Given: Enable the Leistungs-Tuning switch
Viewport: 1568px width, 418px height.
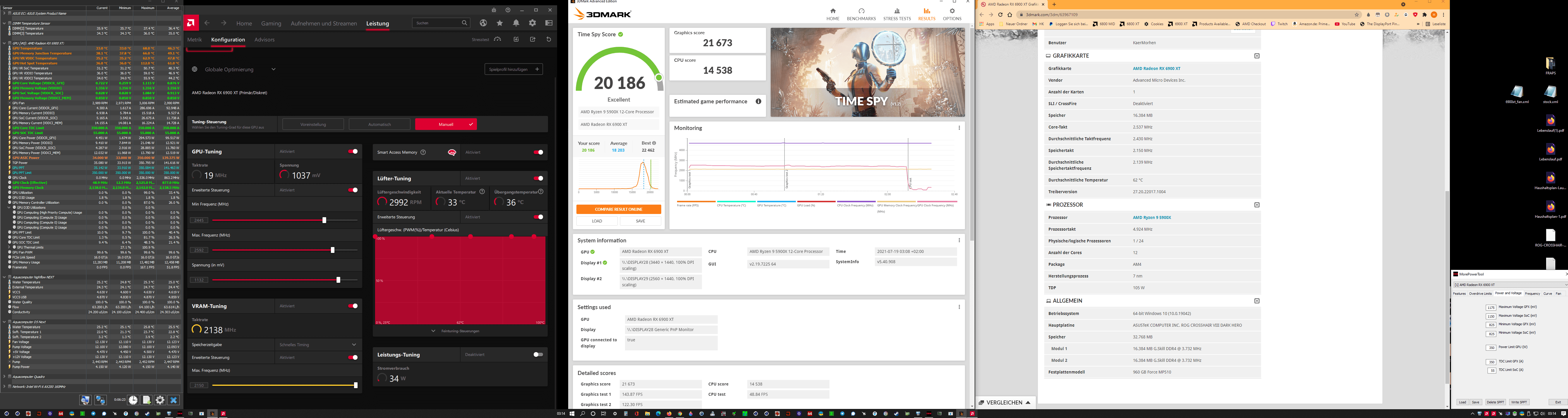Looking at the screenshot, I should coord(538,355).
